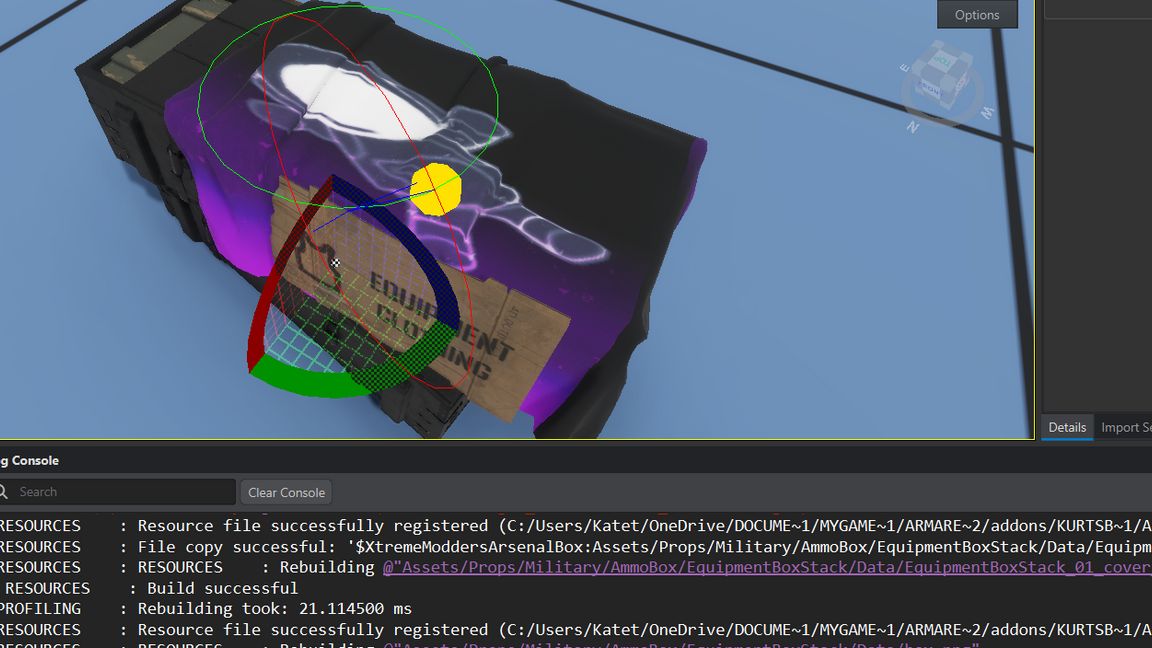This screenshot has width=1152, height=648.
Task: Select the 'Build successful' log line
Action: pos(218,588)
